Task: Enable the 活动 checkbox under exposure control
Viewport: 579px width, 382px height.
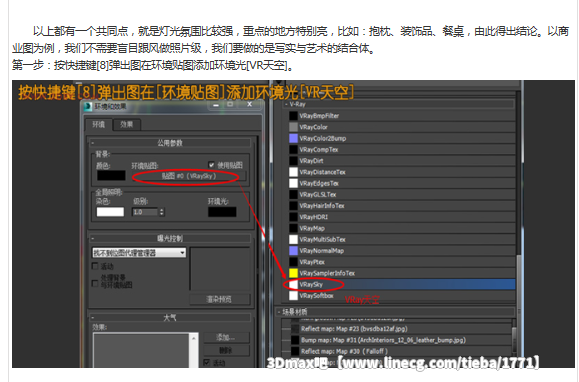Action: pyautogui.click(x=95, y=266)
